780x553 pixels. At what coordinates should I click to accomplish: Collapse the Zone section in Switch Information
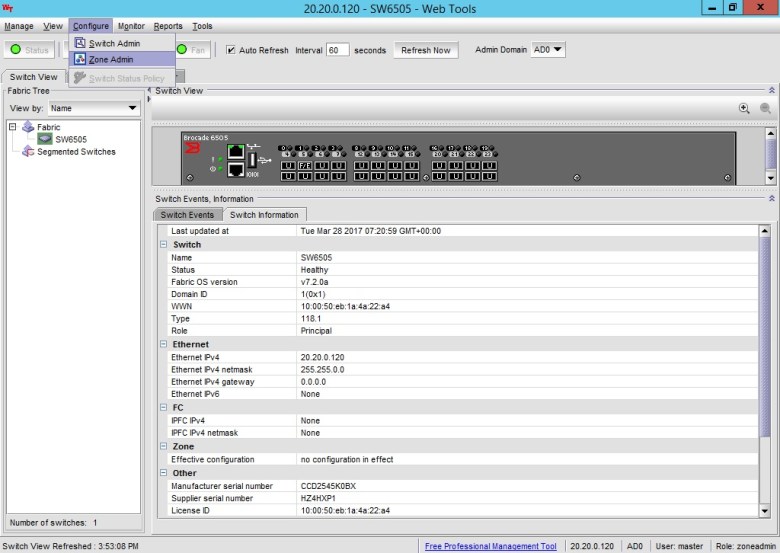(164, 447)
